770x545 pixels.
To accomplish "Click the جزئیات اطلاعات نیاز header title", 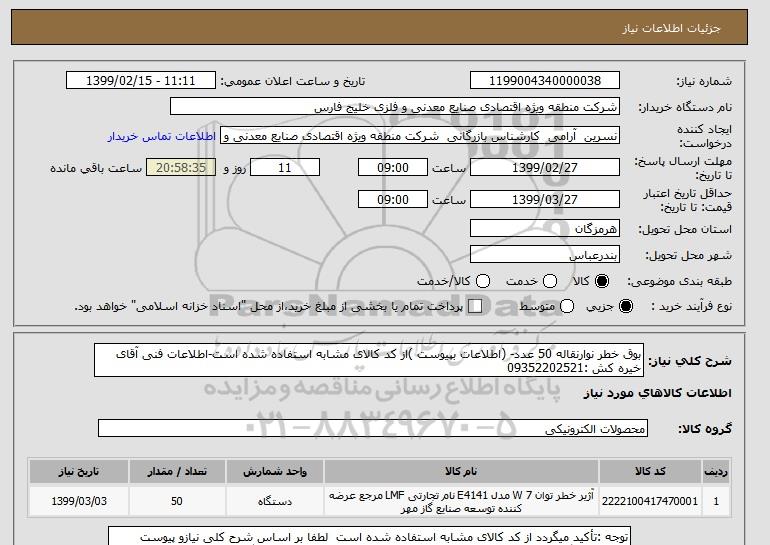I will [x=671, y=28].
